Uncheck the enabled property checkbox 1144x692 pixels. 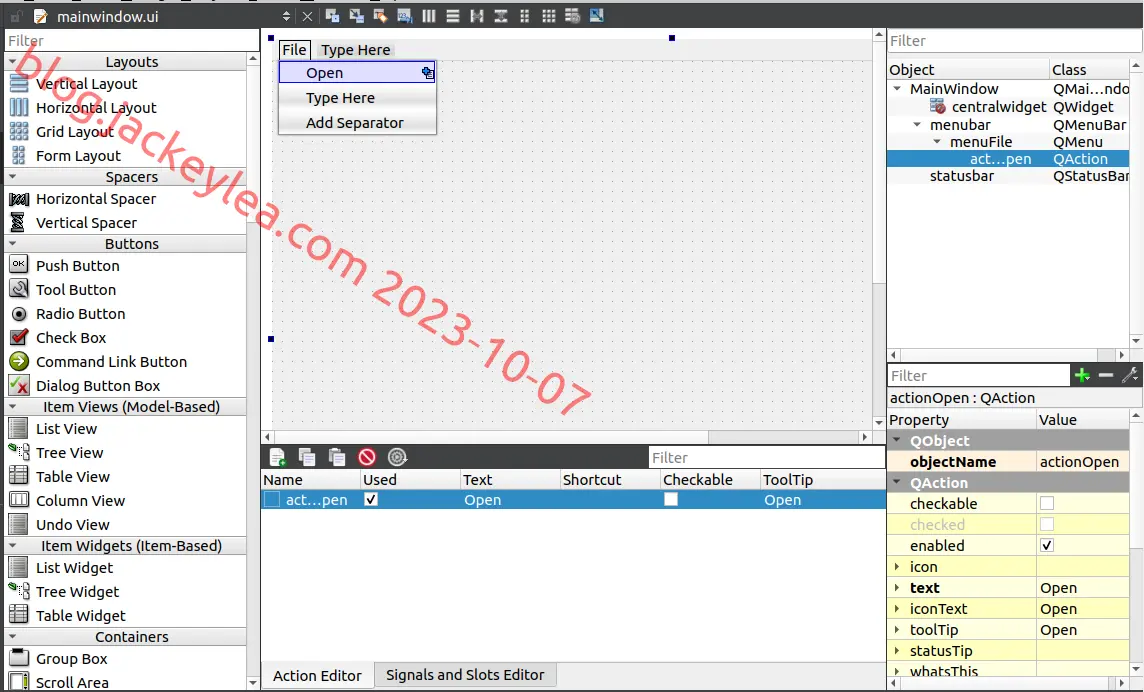1046,545
